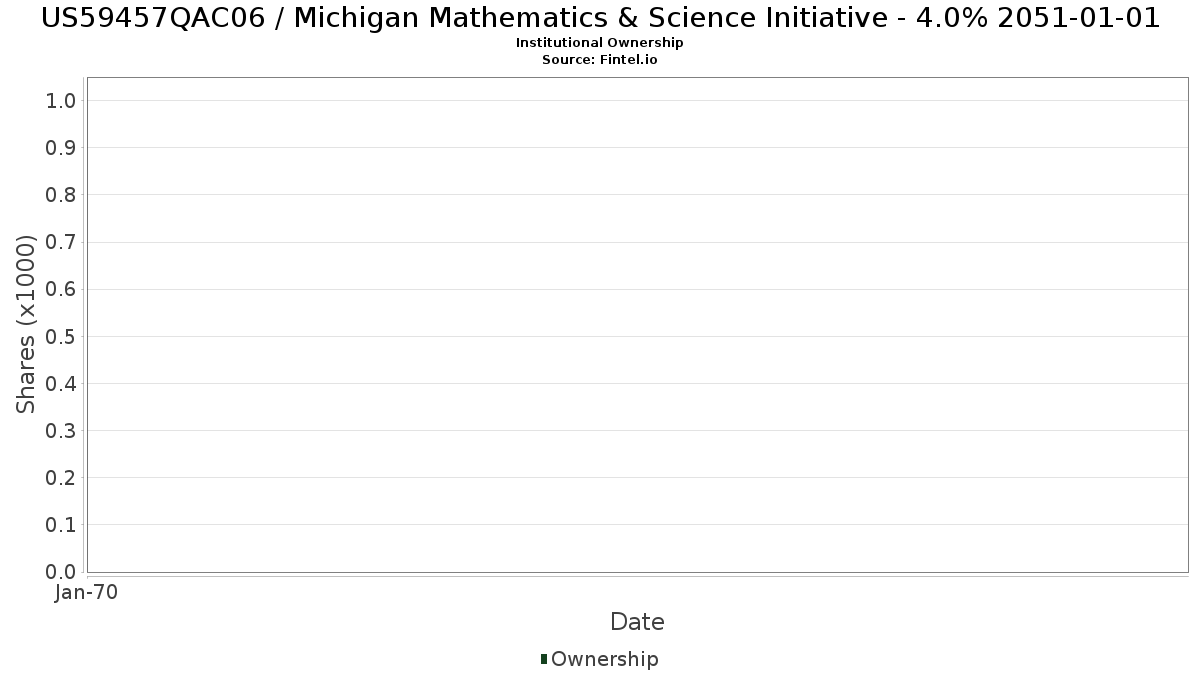Select the 0.3 y-axis tick label
This screenshot has width=1200, height=675.
(60, 430)
